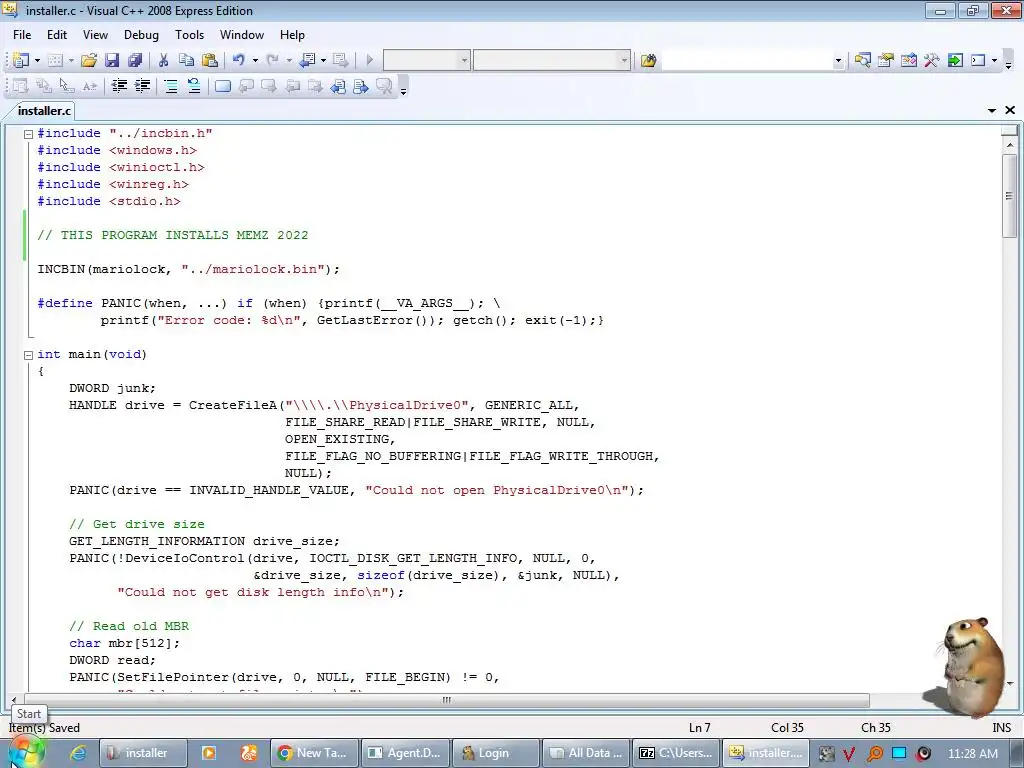The image size is (1024, 768).
Task: Open the Undo history dropdown arrow
Action: 255,61
